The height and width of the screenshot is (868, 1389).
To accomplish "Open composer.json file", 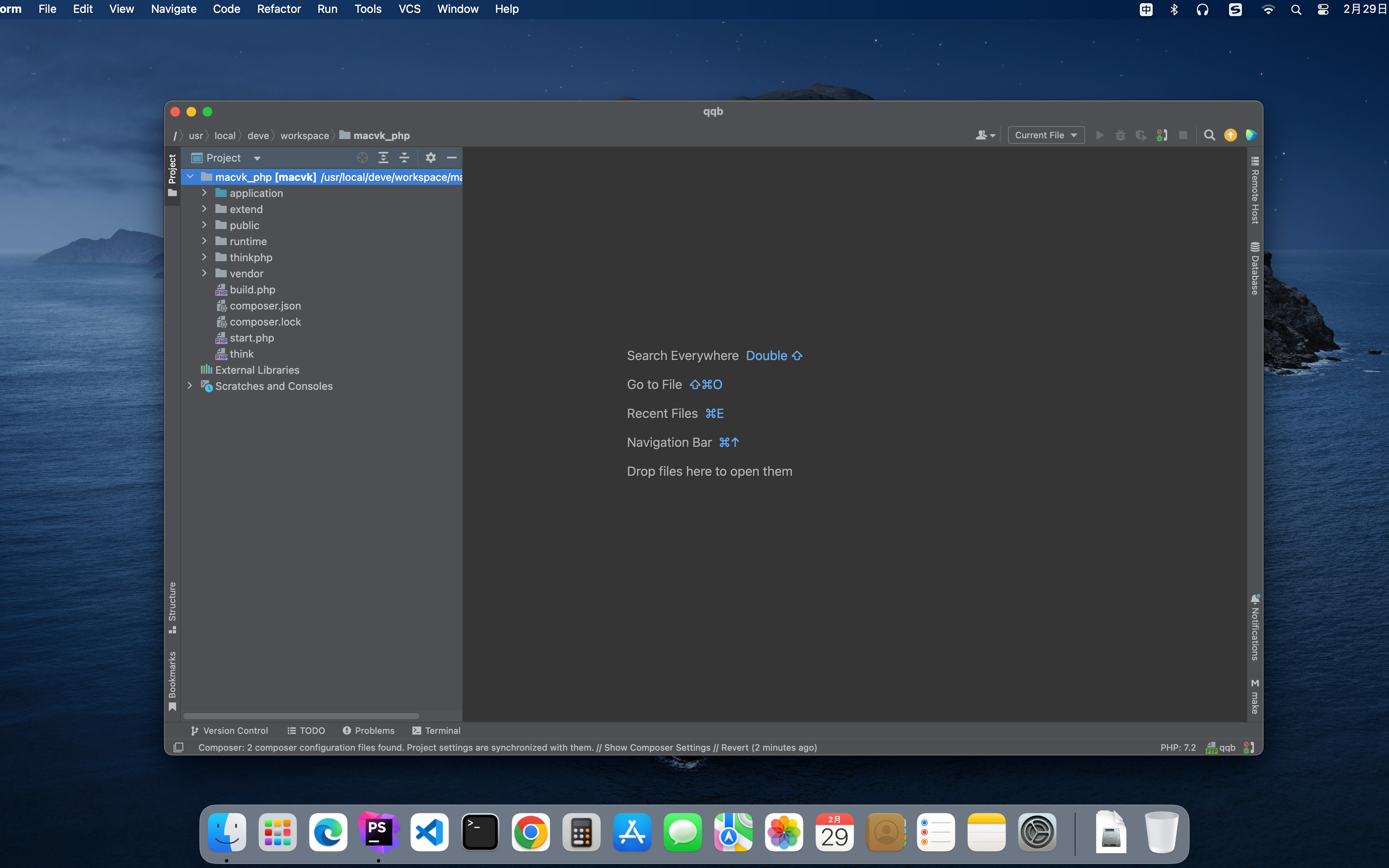I will pos(264,305).
